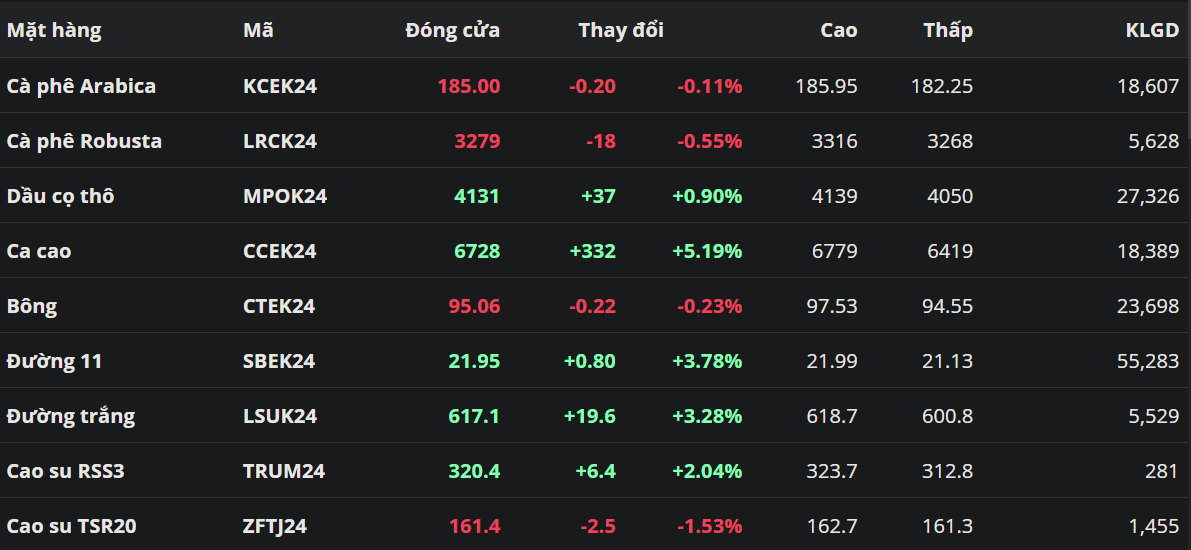1191x550 pixels.
Task: Click the Mặt hàng column header
Action: [54, 30]
